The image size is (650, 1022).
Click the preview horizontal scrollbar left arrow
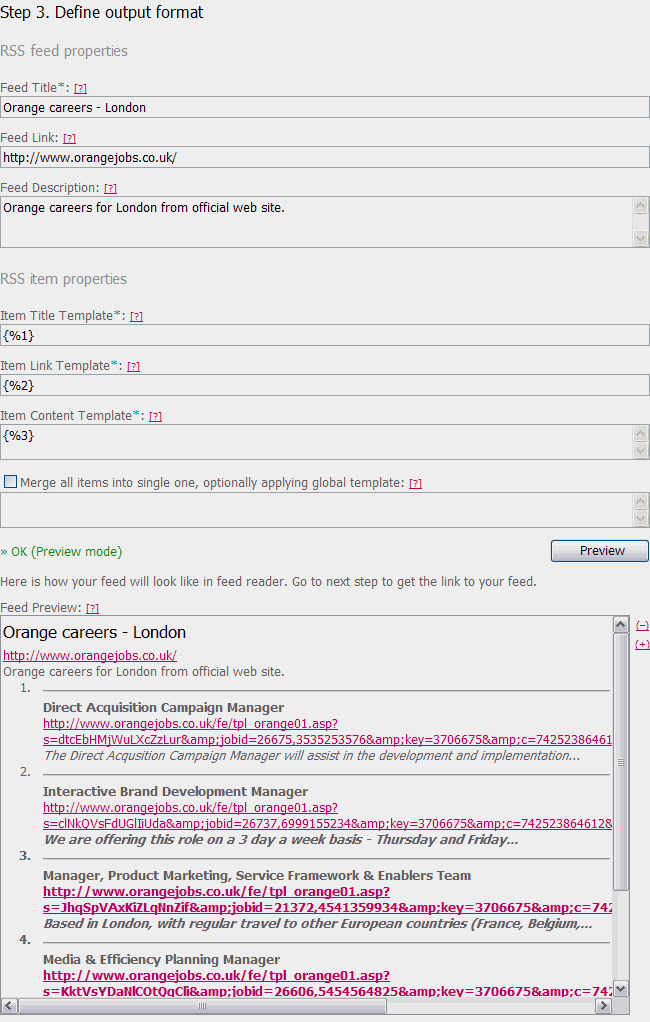point(9,1005)
